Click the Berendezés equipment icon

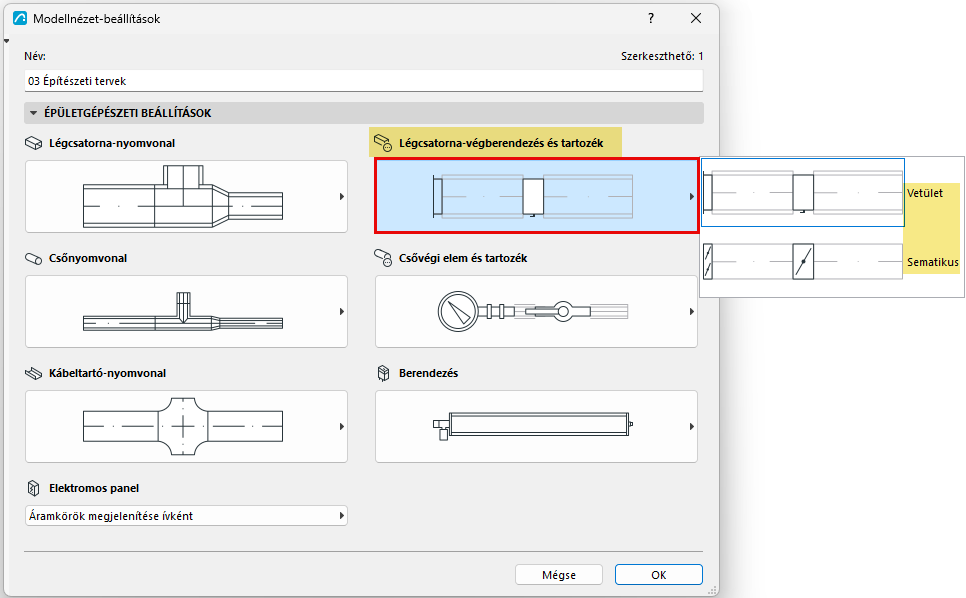coord(383,373)
